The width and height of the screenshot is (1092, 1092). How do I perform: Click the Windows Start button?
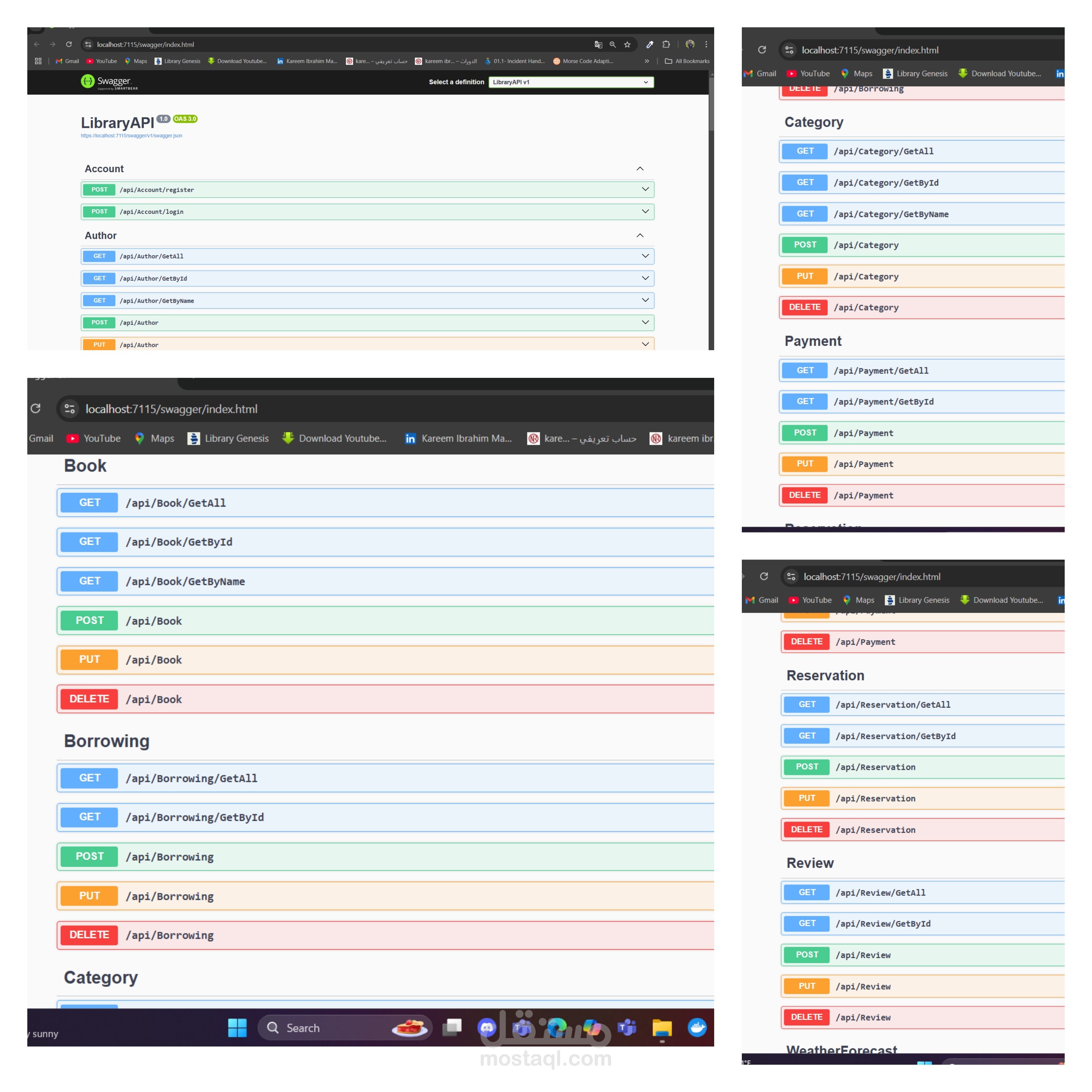click(237, 1028)
